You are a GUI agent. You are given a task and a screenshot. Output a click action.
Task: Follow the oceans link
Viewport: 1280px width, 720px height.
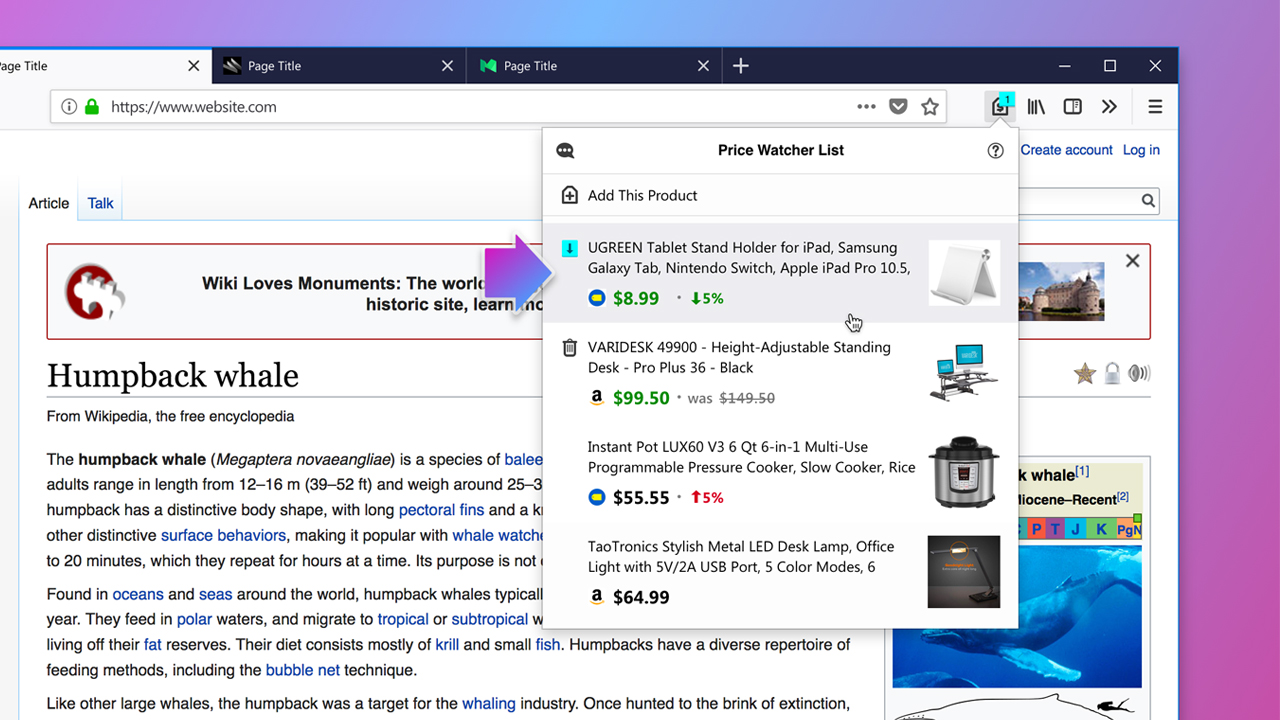[x=138, y=594]
